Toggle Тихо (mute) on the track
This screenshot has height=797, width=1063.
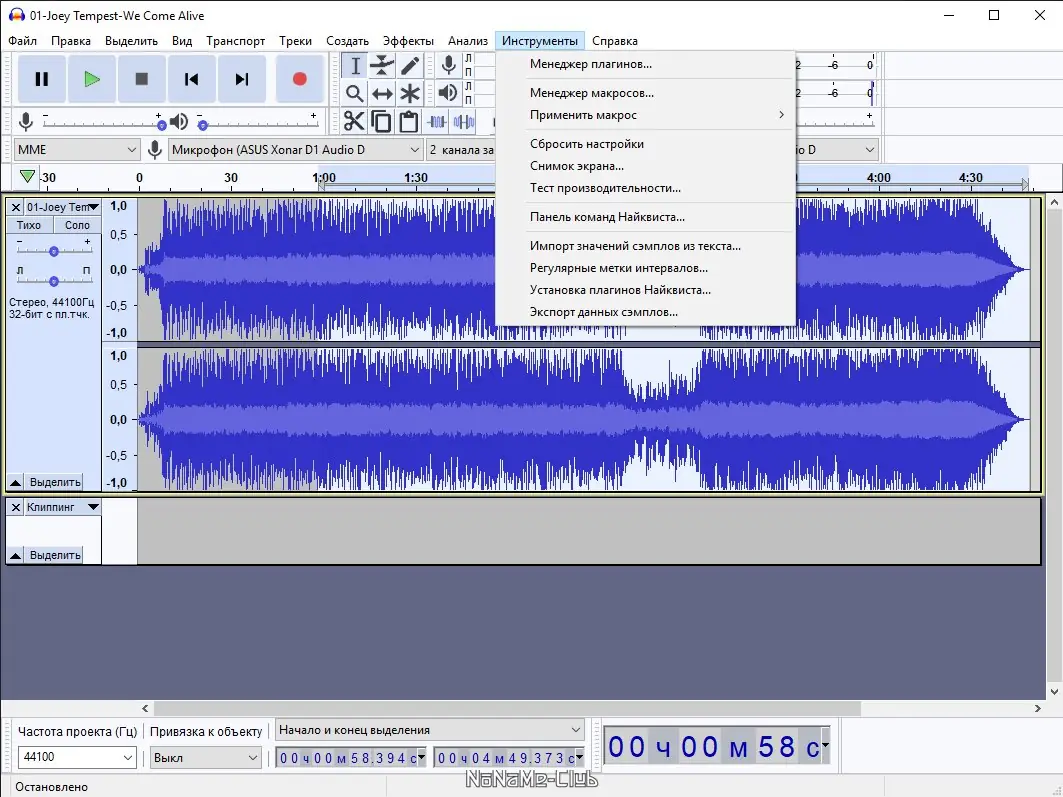pyautogui.click(x=29, y=225)
